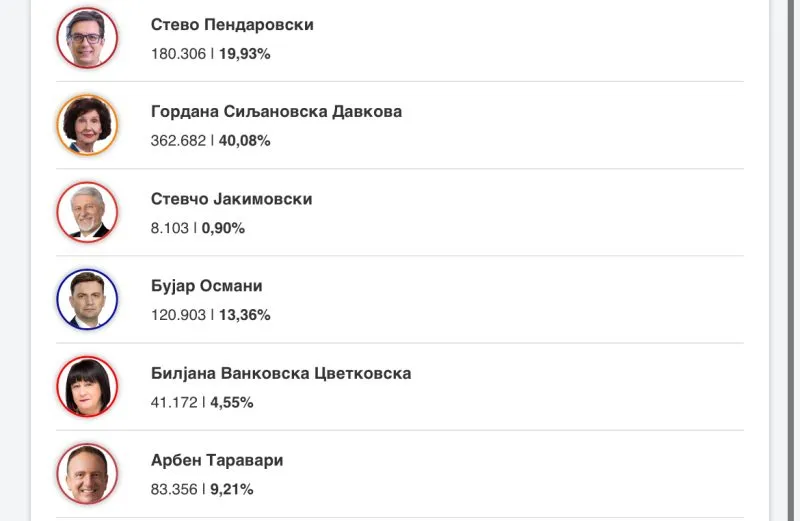Click the 83.356 vote count for Taravari
This screenshot has width=800, height=521.
174,489
